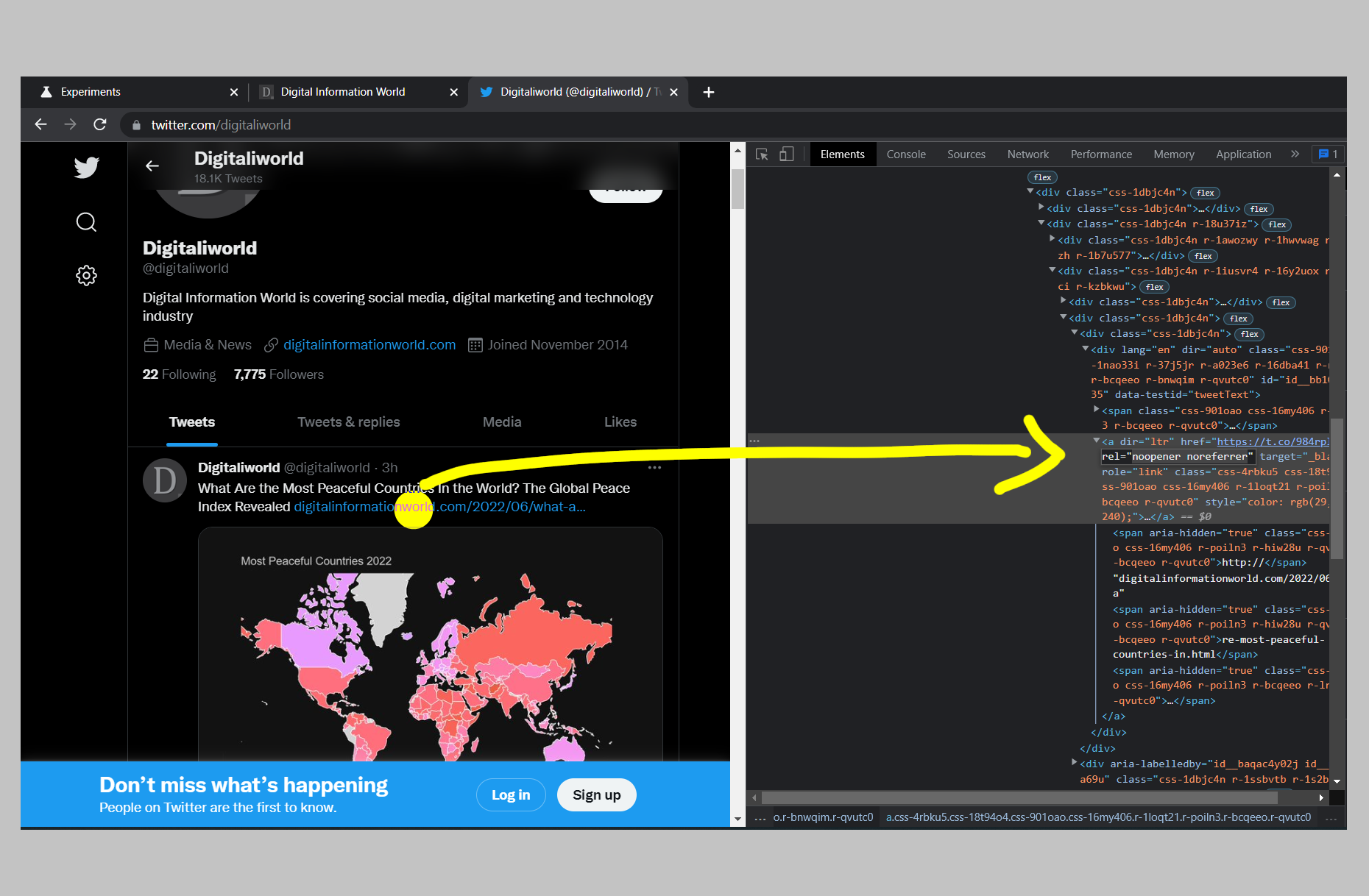Click the Joined November 2014 calendar icon
This screenshot has width=1369, height=896.
pos(475,345)
